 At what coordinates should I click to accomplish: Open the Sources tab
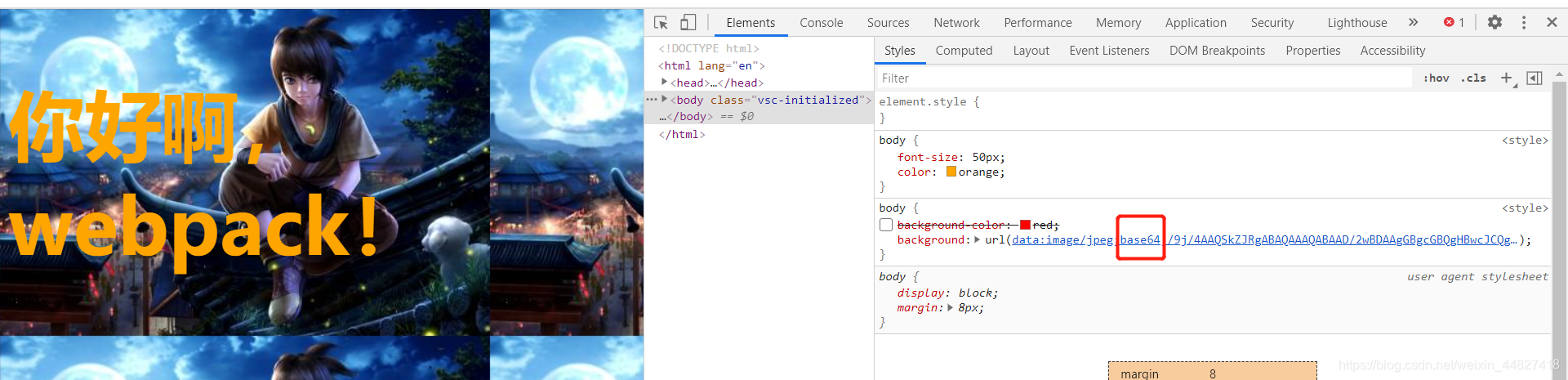[x=888, y=23]
